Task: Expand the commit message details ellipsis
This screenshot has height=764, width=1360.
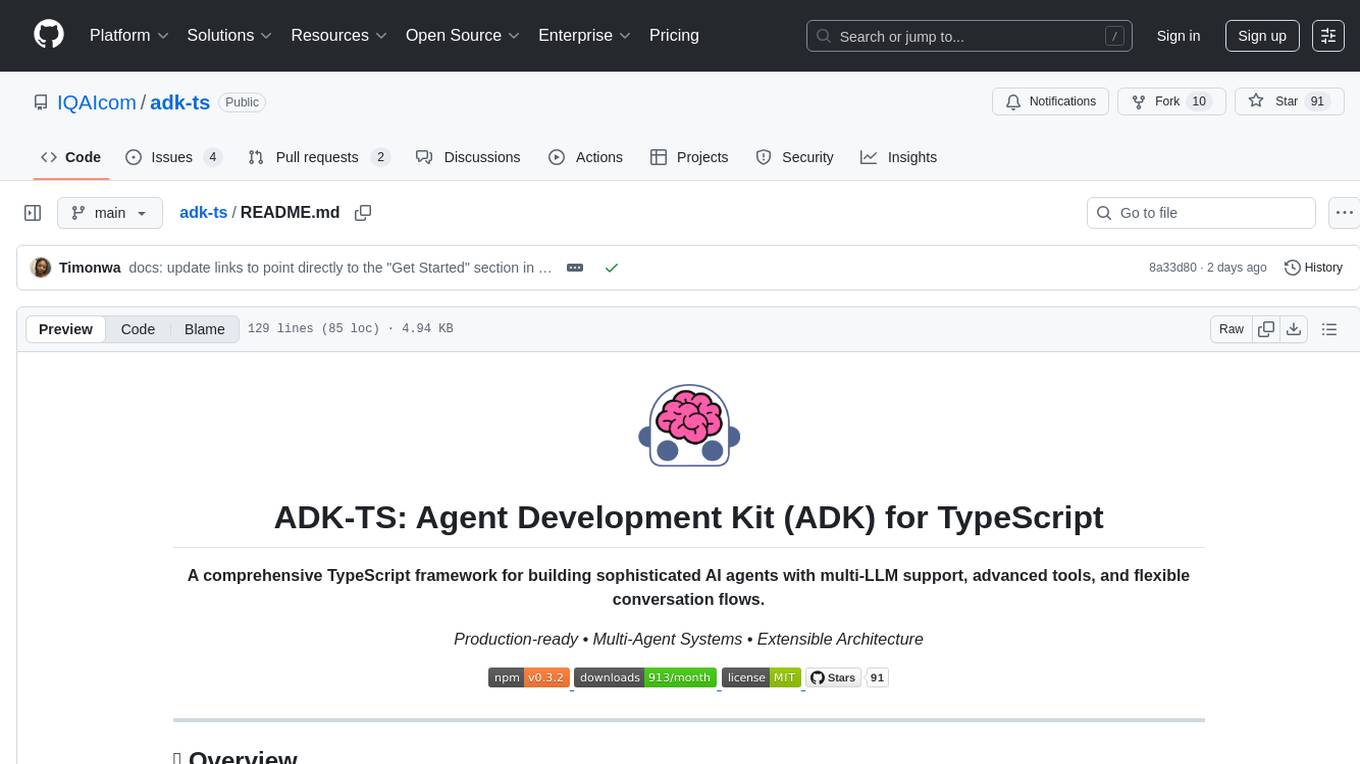Action: [x=575, y=268]
